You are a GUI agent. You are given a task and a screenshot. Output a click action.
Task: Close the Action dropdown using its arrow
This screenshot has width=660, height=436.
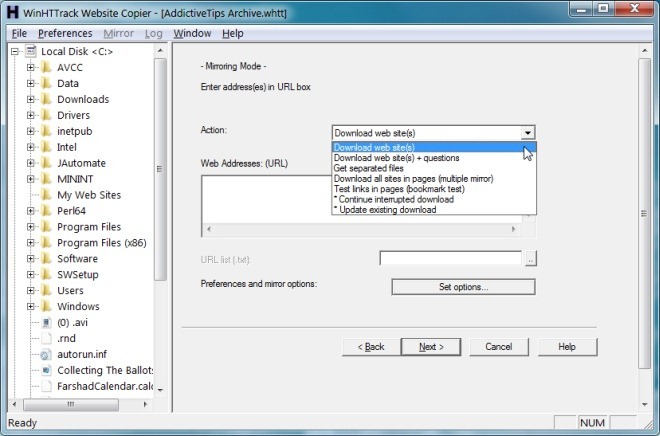point(527,133)
